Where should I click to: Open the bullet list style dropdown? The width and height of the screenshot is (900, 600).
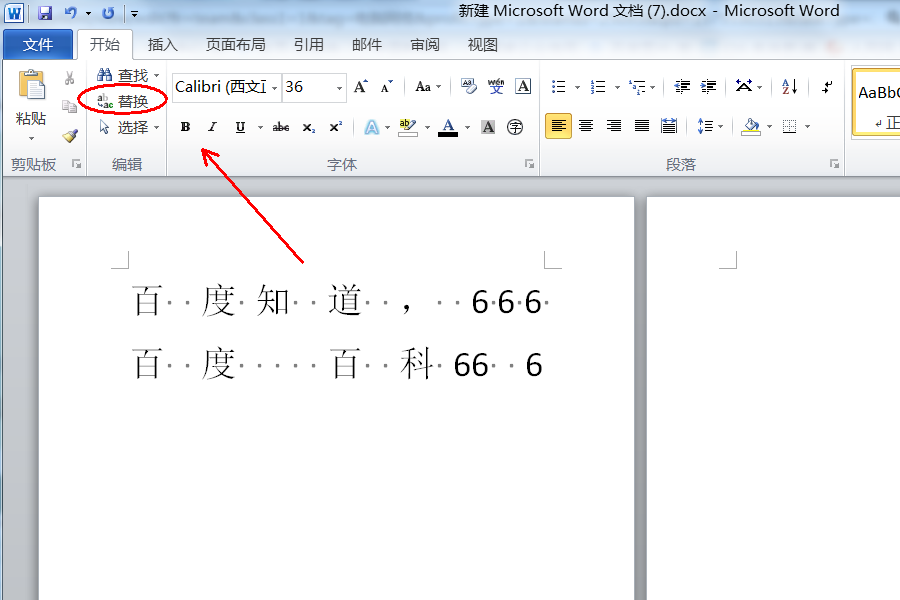pos(577,87)
